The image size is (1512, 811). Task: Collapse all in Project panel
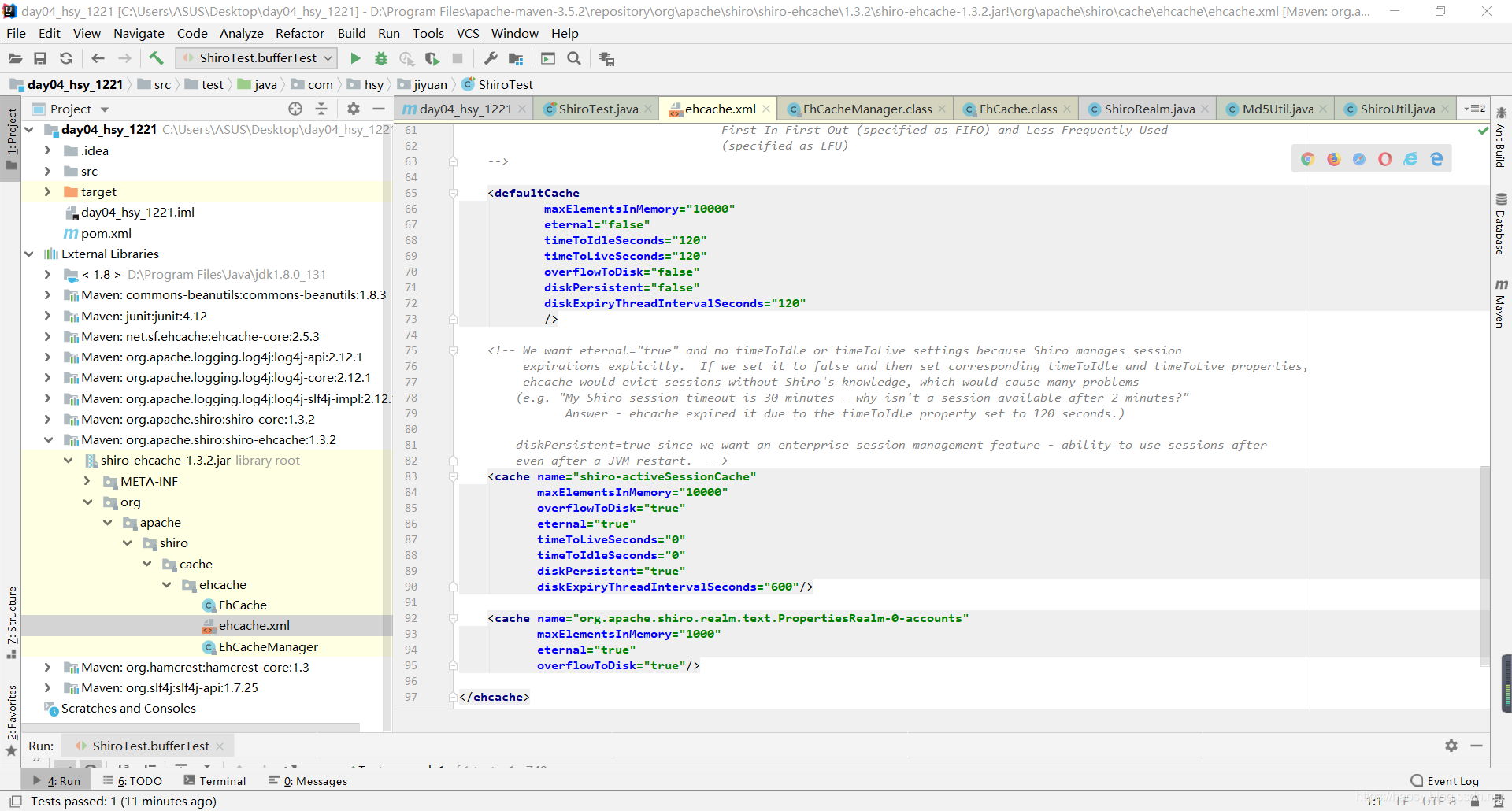point(321,109)
